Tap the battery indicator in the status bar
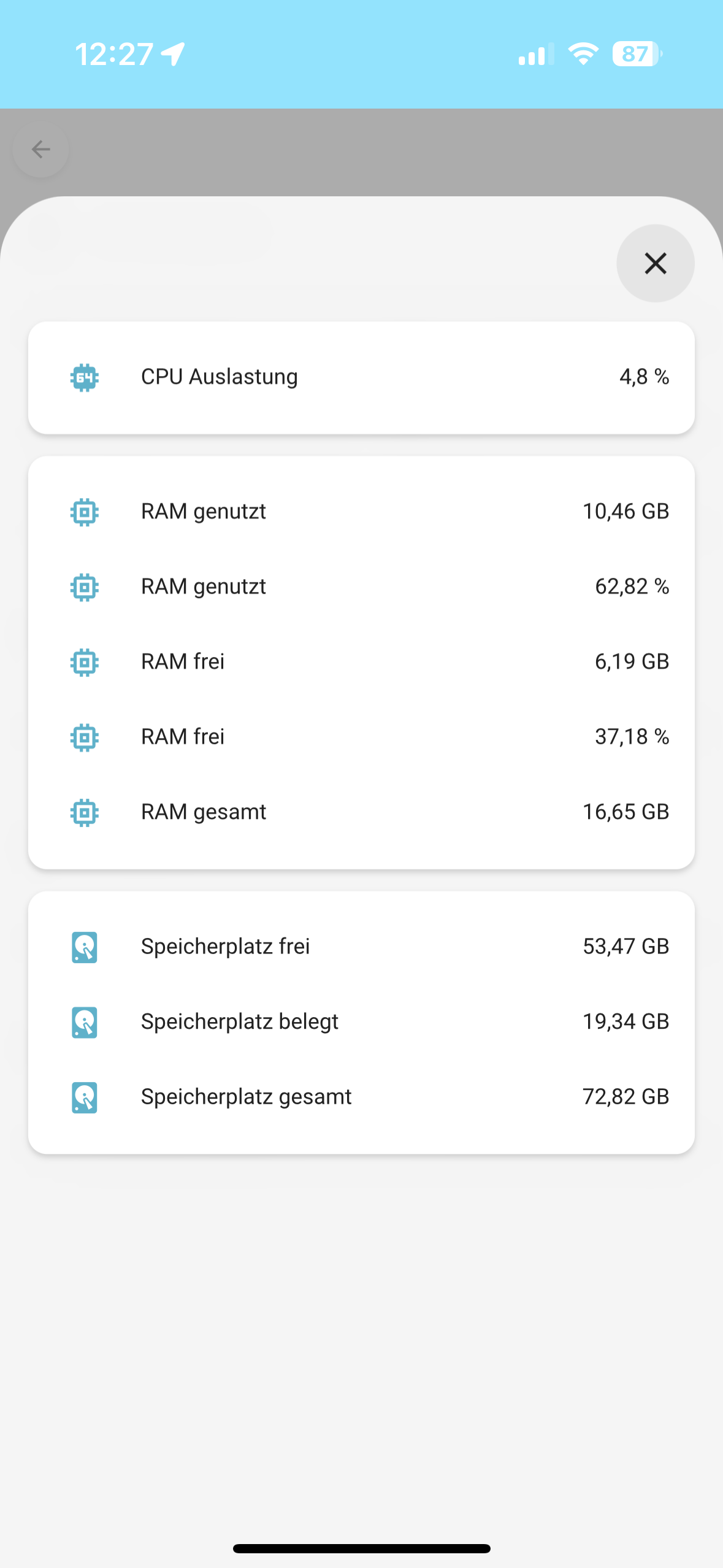723x1568 pixels. tap(637, 54)
